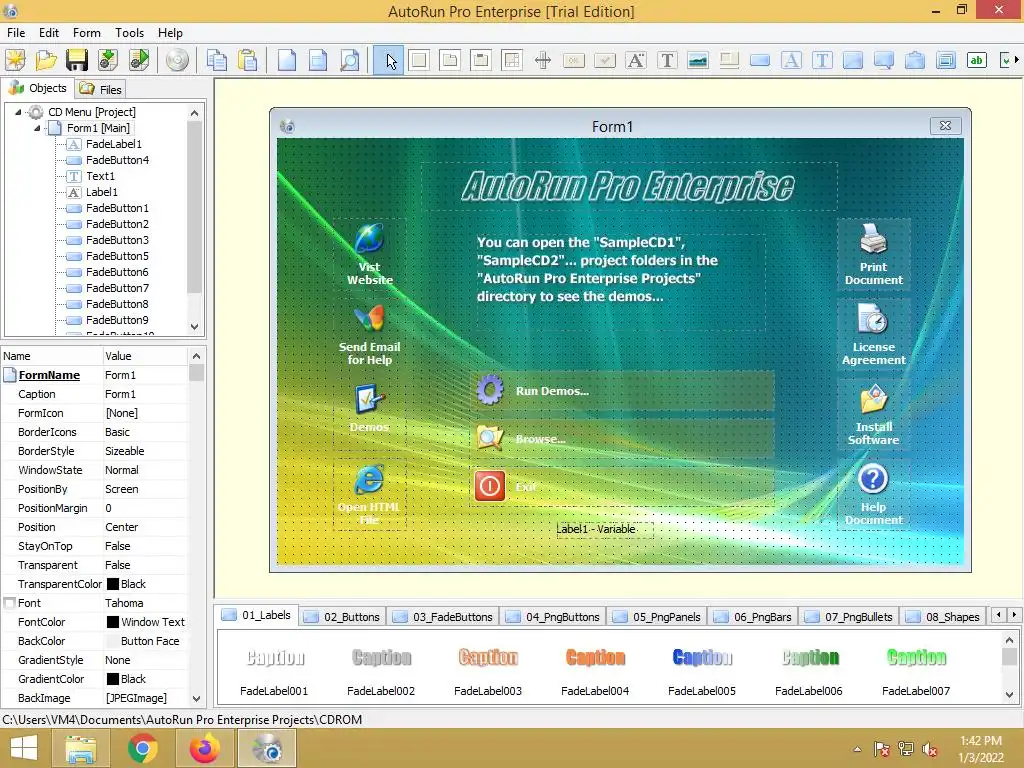Select the label A tool with serif letter
Viewport: 1024px width, 768px height.
click(635, 60)
